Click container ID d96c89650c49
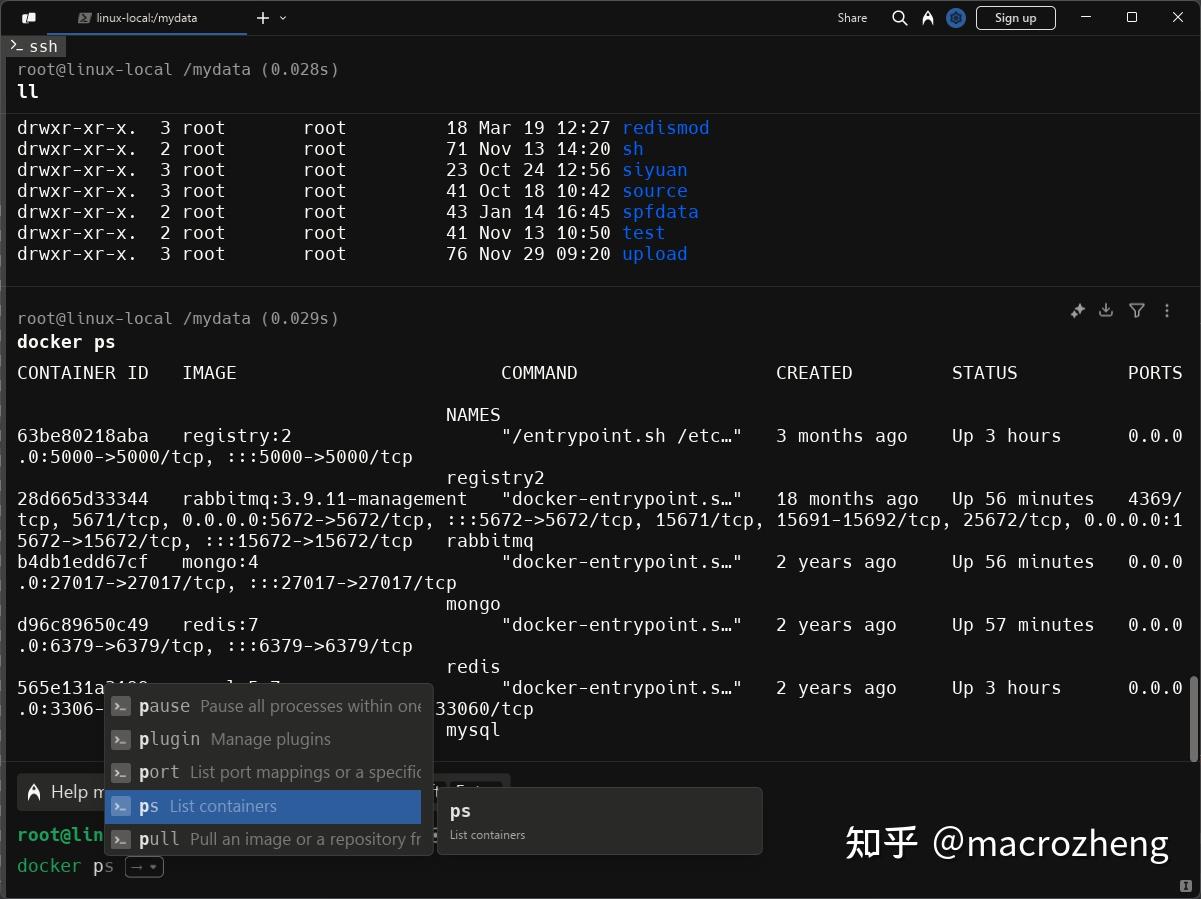Image resolution: width=1201 pixels, height=899 pixels. click(83, 625)
